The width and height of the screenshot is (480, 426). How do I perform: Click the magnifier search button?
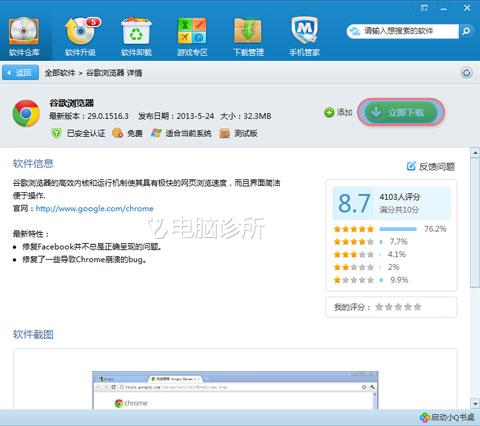point(466,31)
